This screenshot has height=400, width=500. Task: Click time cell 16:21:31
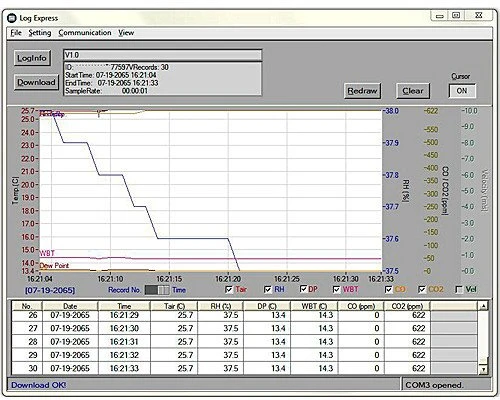pos(124,342)
